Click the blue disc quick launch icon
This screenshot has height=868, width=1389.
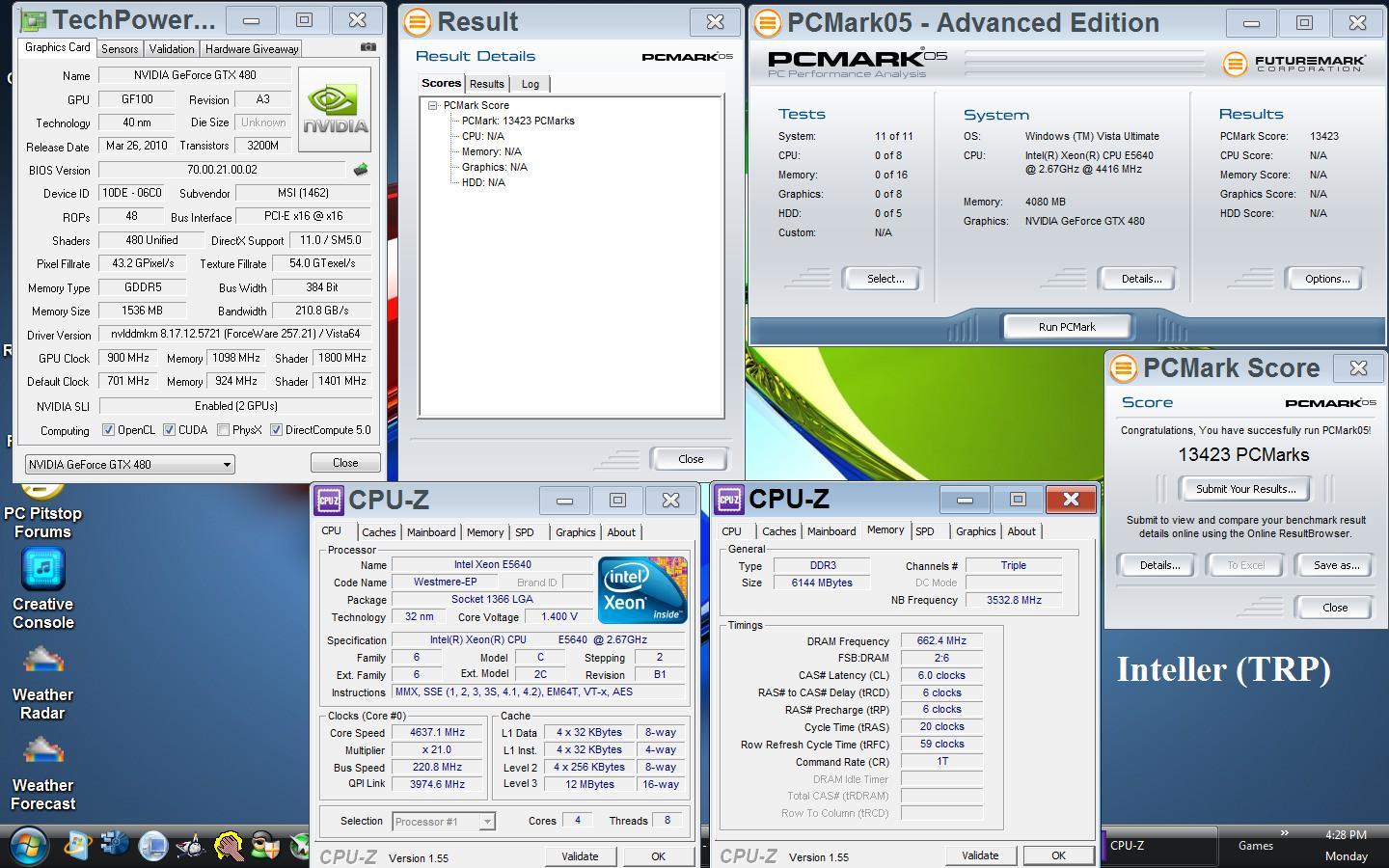point(116,845)
